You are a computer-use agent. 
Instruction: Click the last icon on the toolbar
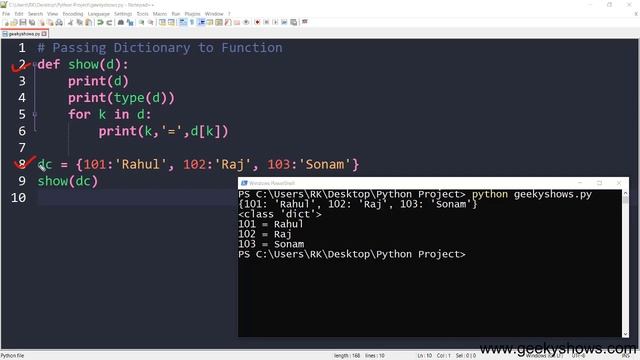pos(304,22)
